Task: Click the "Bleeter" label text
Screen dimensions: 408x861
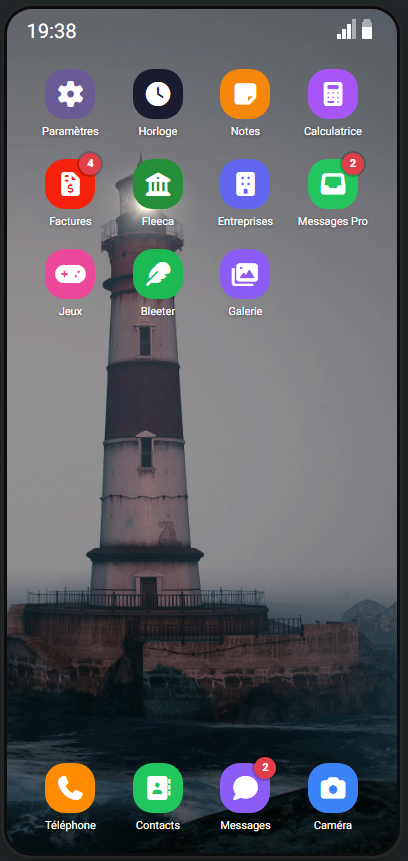Action: click(158, 311)
